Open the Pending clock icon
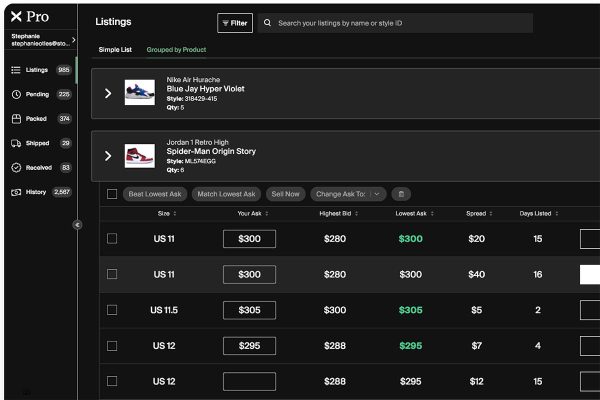600x400 pixels. [x=16, y=94]
